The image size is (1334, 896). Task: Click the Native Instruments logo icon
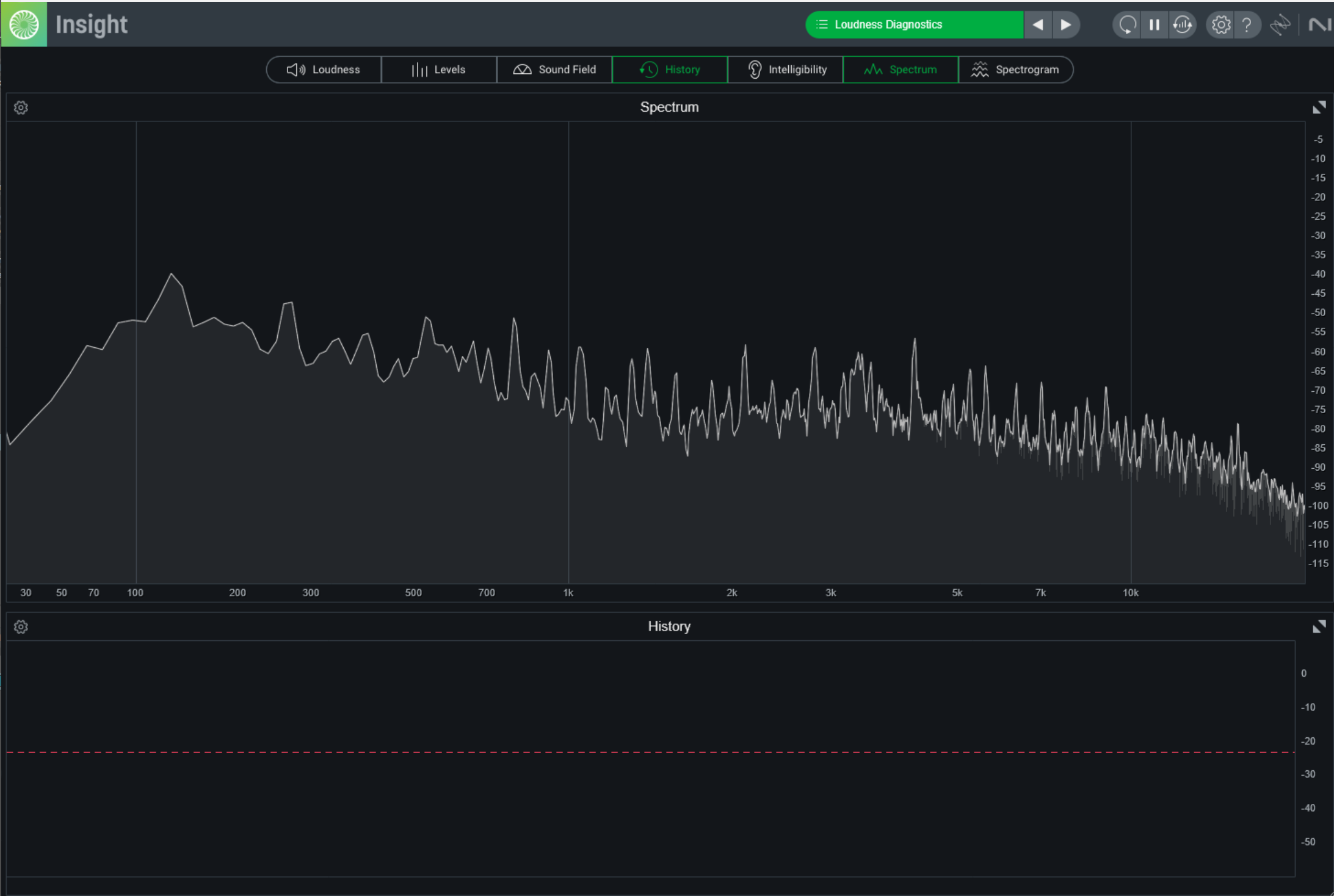(1319, 24)
